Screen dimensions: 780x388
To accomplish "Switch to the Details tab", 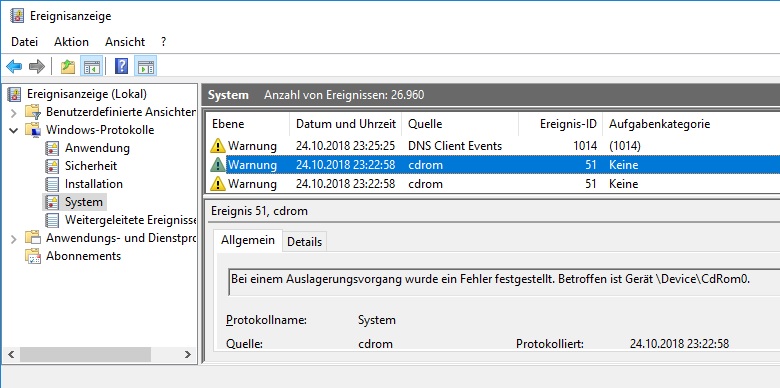I will click(x=304, y=242).
